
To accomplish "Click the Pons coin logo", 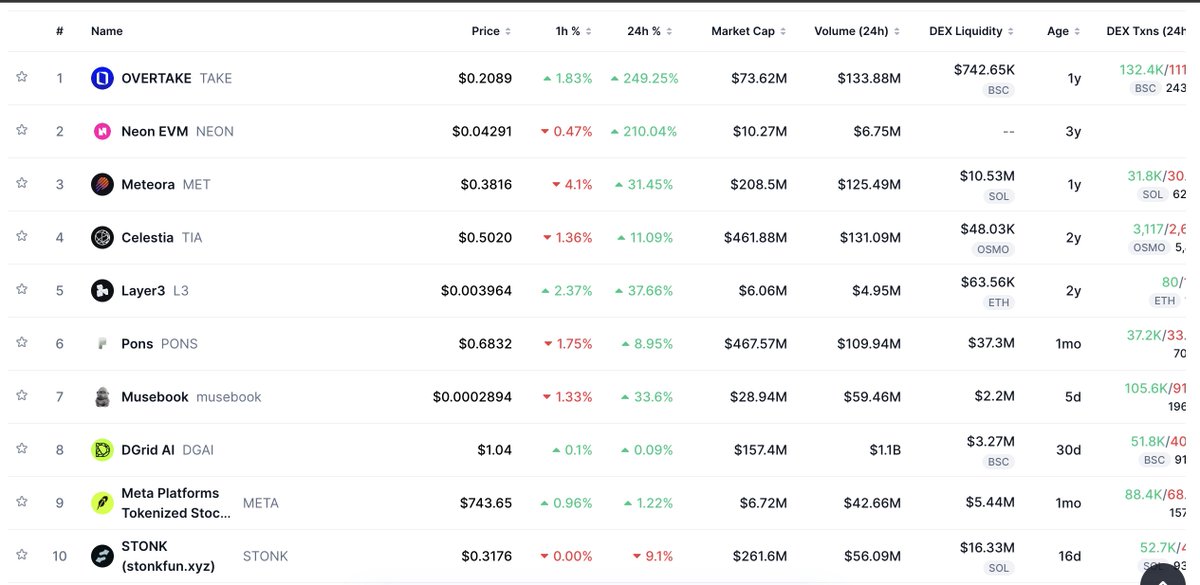I will tap(102, 343).
